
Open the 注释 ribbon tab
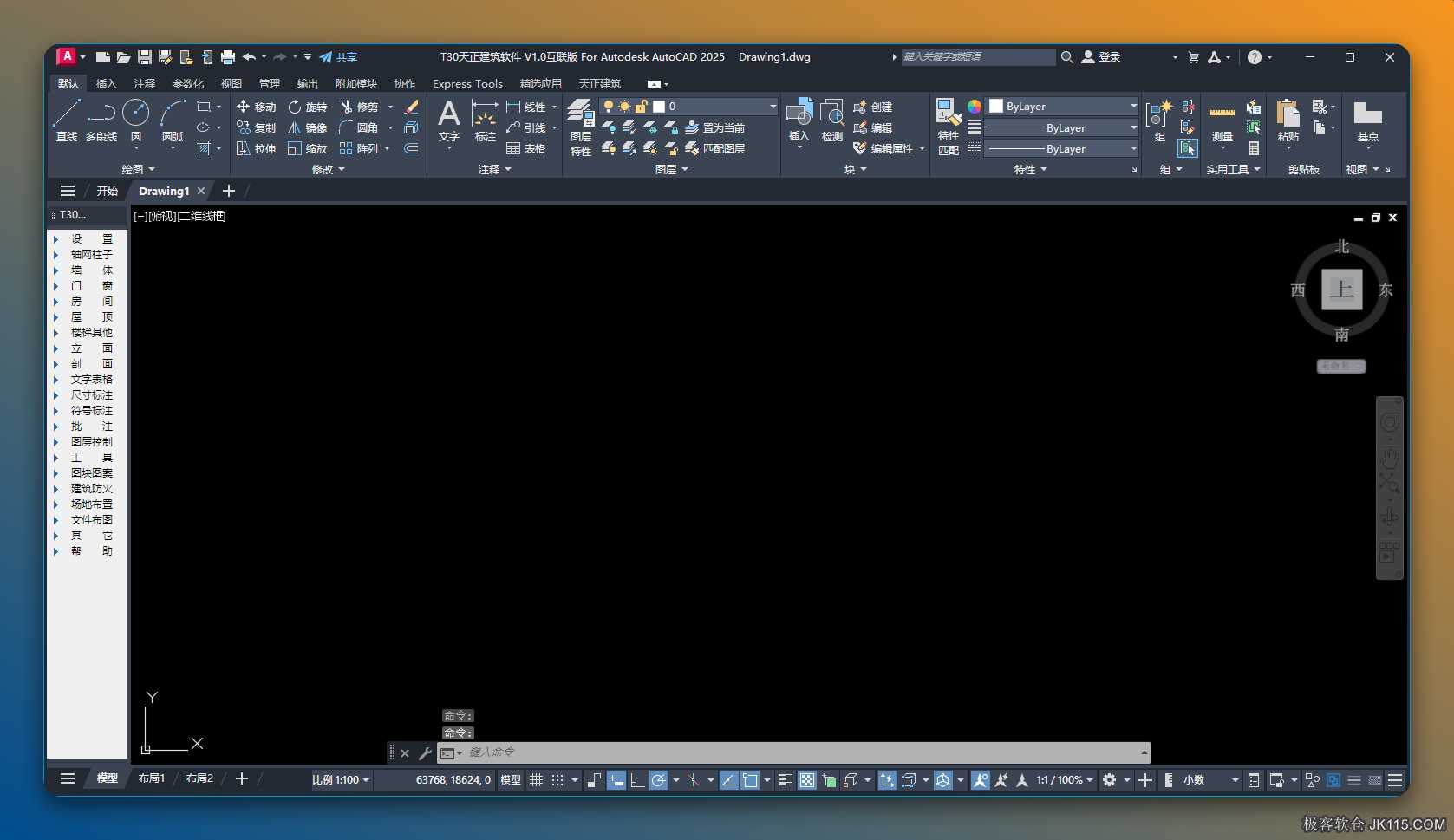click(144, 83)
